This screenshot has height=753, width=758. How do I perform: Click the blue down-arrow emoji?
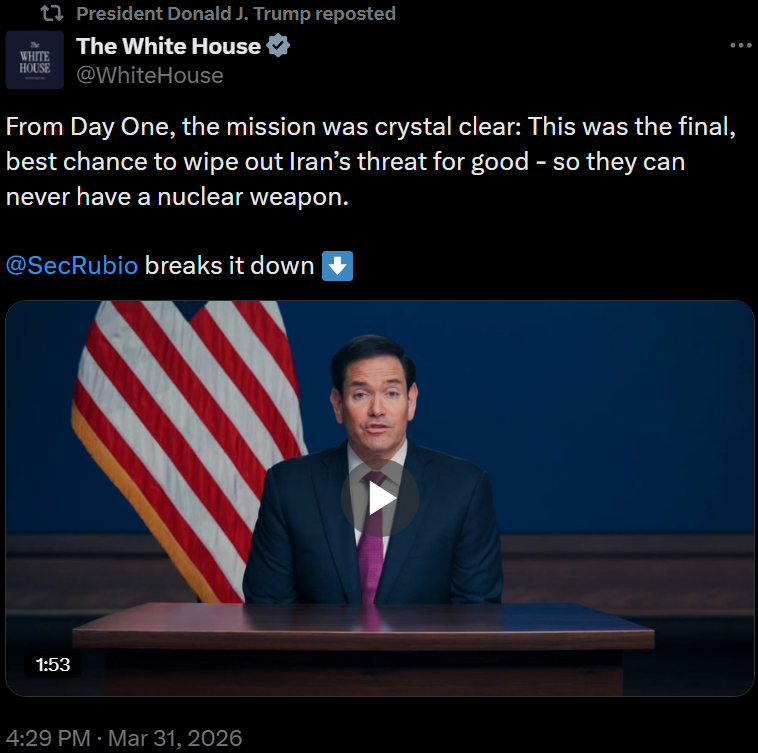coord(337,267)
